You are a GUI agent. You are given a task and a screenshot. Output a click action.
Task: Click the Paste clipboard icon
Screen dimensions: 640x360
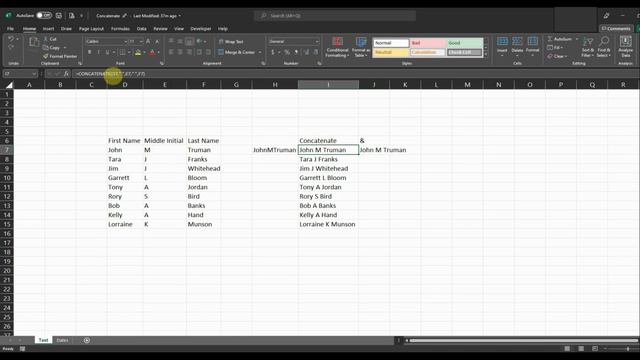coord(34,42)
